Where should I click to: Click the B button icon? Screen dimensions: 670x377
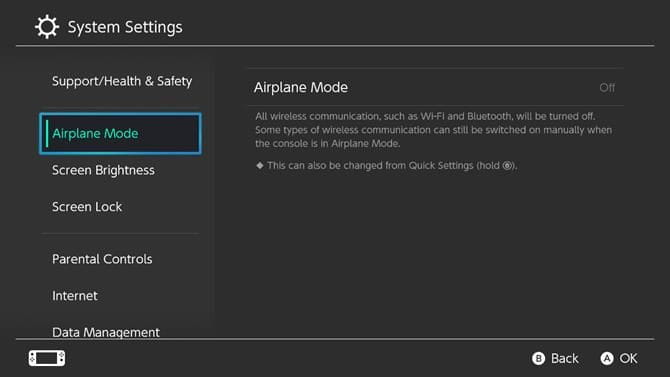coord(538,358)
